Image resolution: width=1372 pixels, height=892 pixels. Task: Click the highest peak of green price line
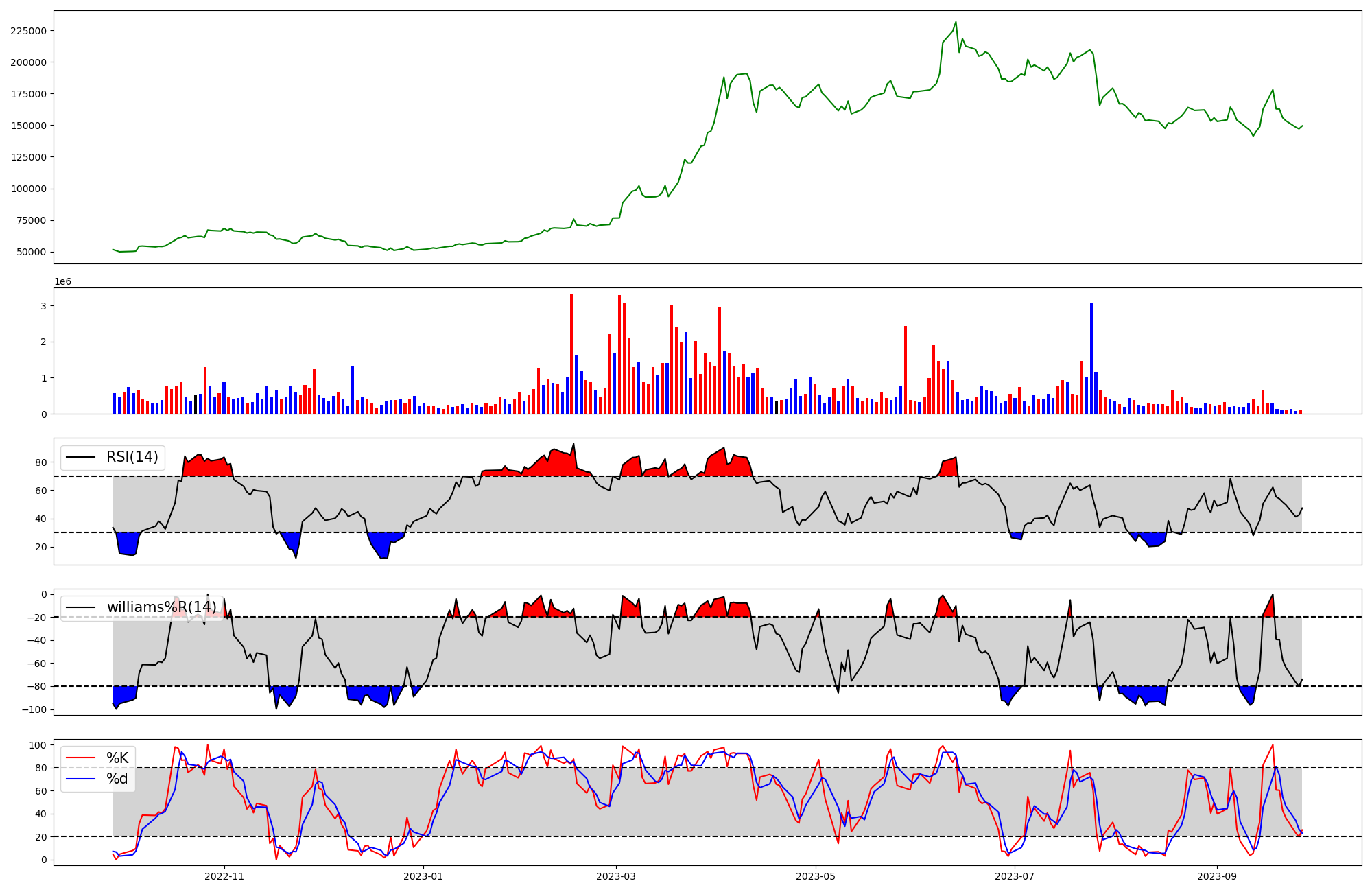956,22
